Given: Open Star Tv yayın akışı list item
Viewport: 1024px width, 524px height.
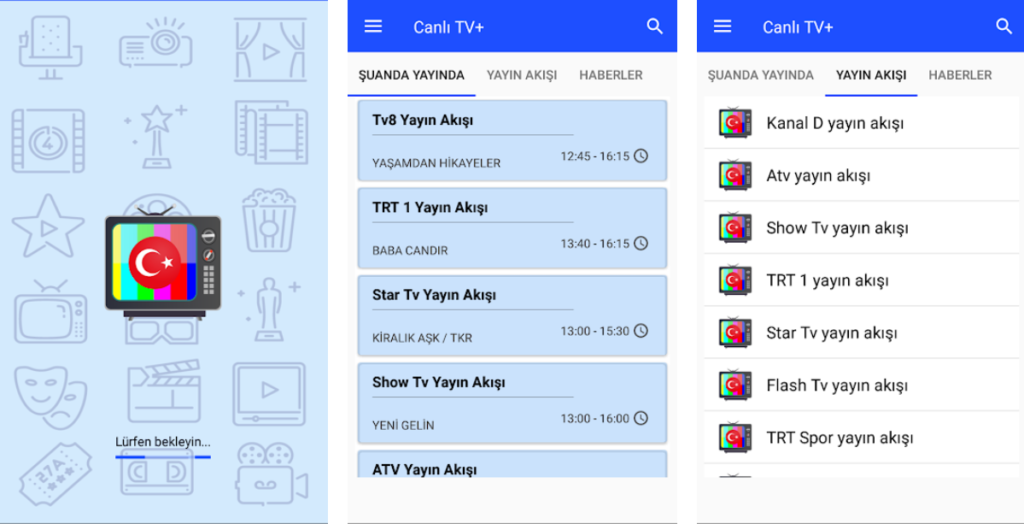Looking at the screenshot, I should tap(861, 333).
